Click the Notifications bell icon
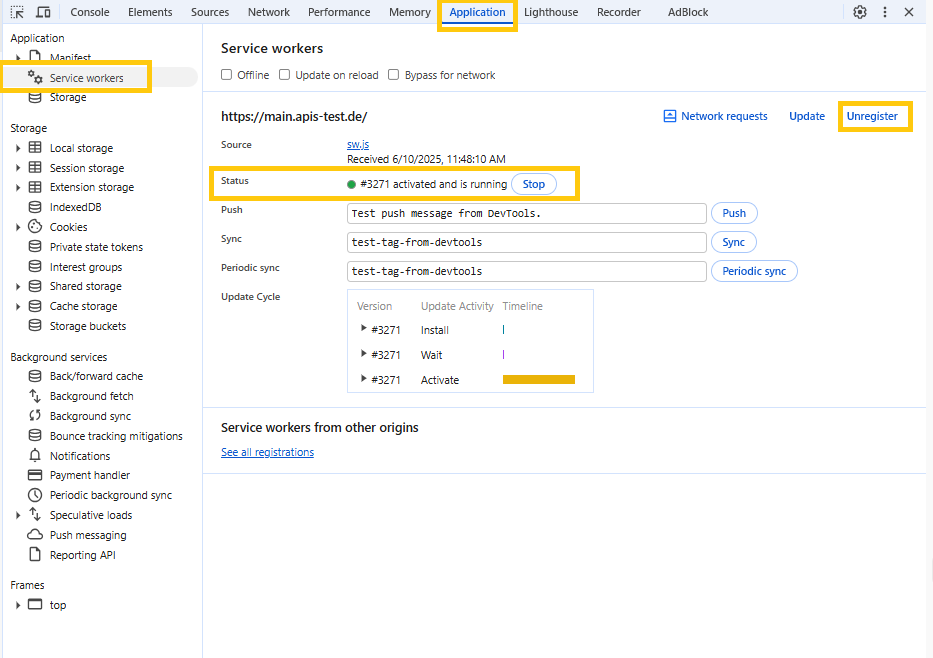Image resolution: width=933 pixels, height=658 pixels. [35, 456]
